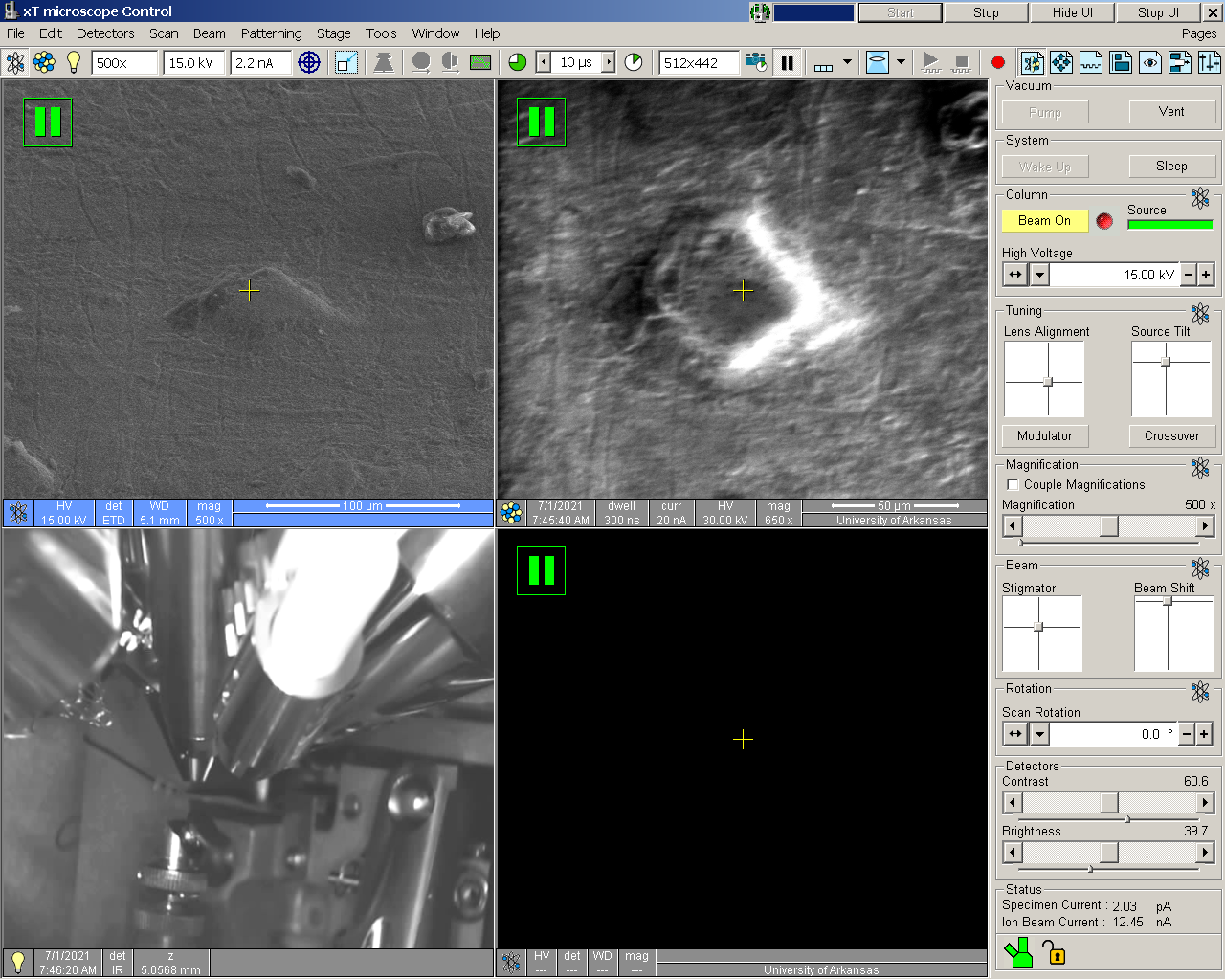Click the camera snapshot icon
This screenshot has width=1225, height=980.
[x=756, y=63]
